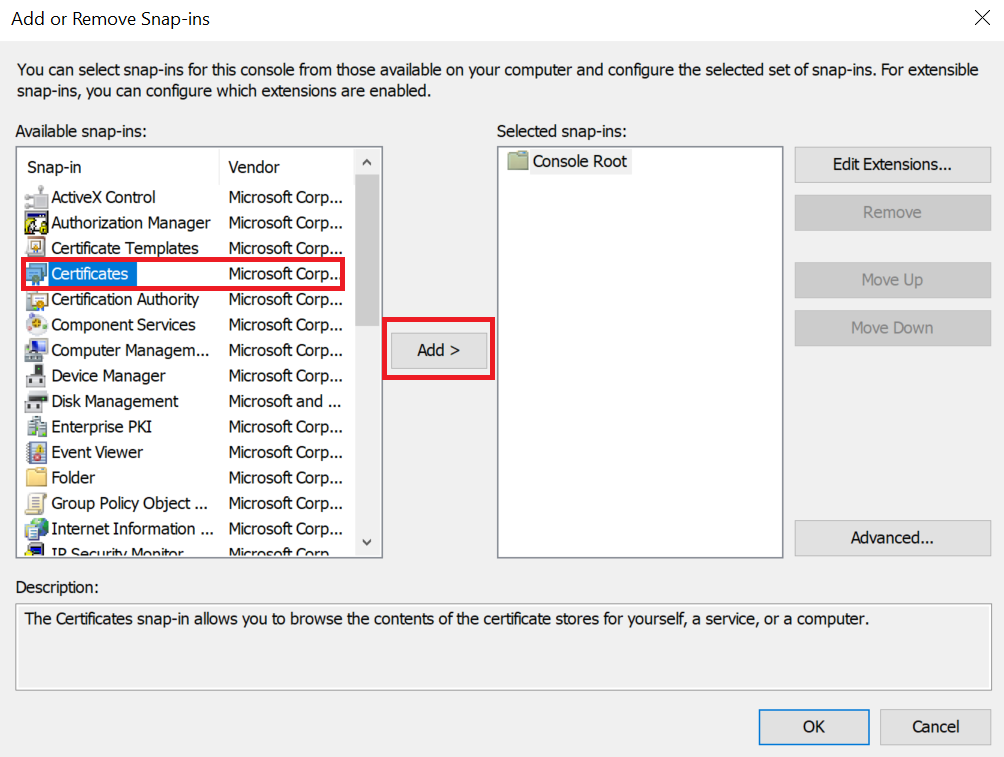Open the Advanced options

click(893, 538)
